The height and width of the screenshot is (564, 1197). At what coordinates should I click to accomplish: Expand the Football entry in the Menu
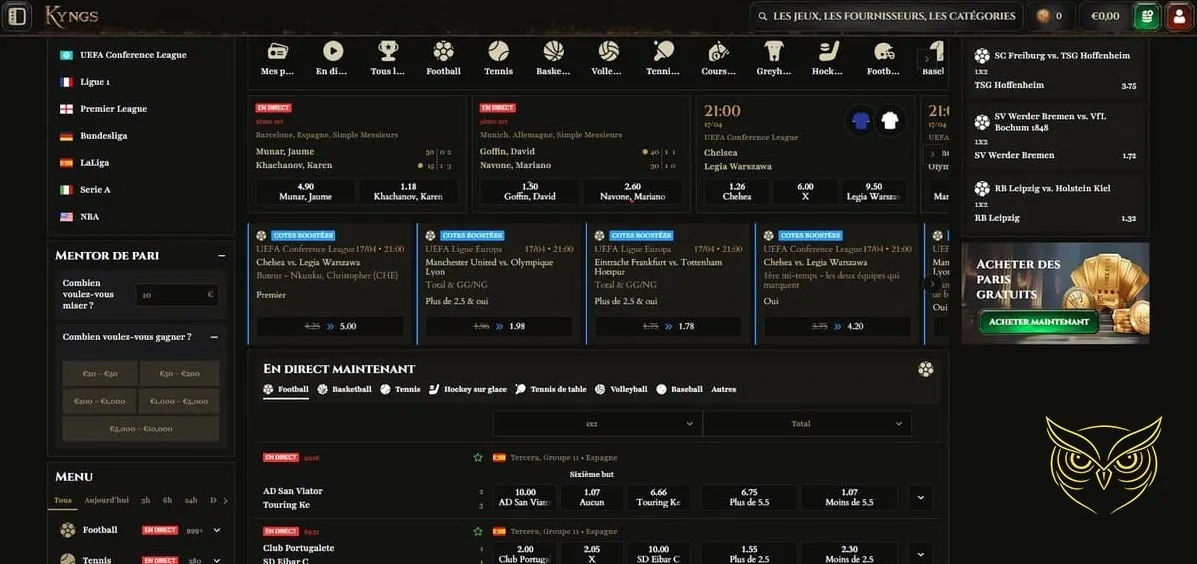click(x=217, y=530)
